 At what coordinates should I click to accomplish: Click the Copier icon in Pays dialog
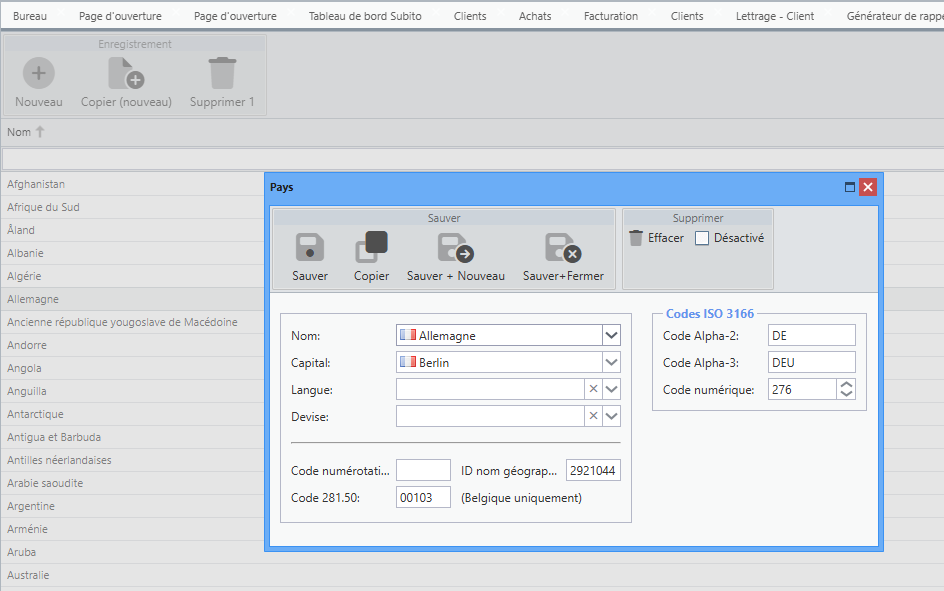point(371,247)
